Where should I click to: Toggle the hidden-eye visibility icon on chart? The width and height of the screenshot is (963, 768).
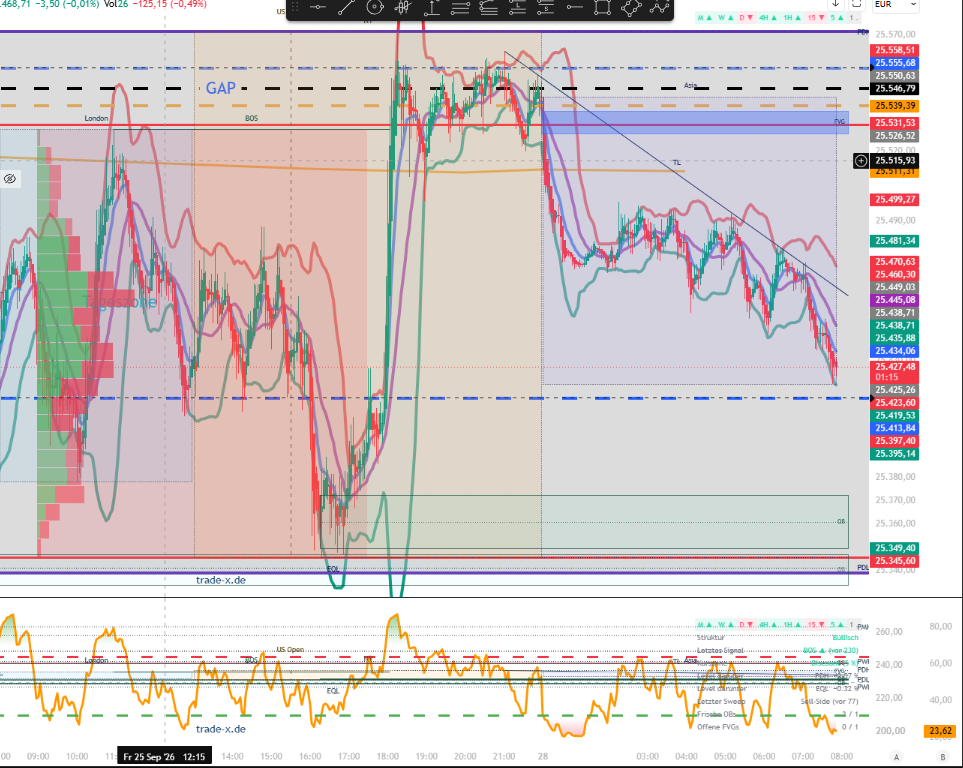[x=10, y=179]
